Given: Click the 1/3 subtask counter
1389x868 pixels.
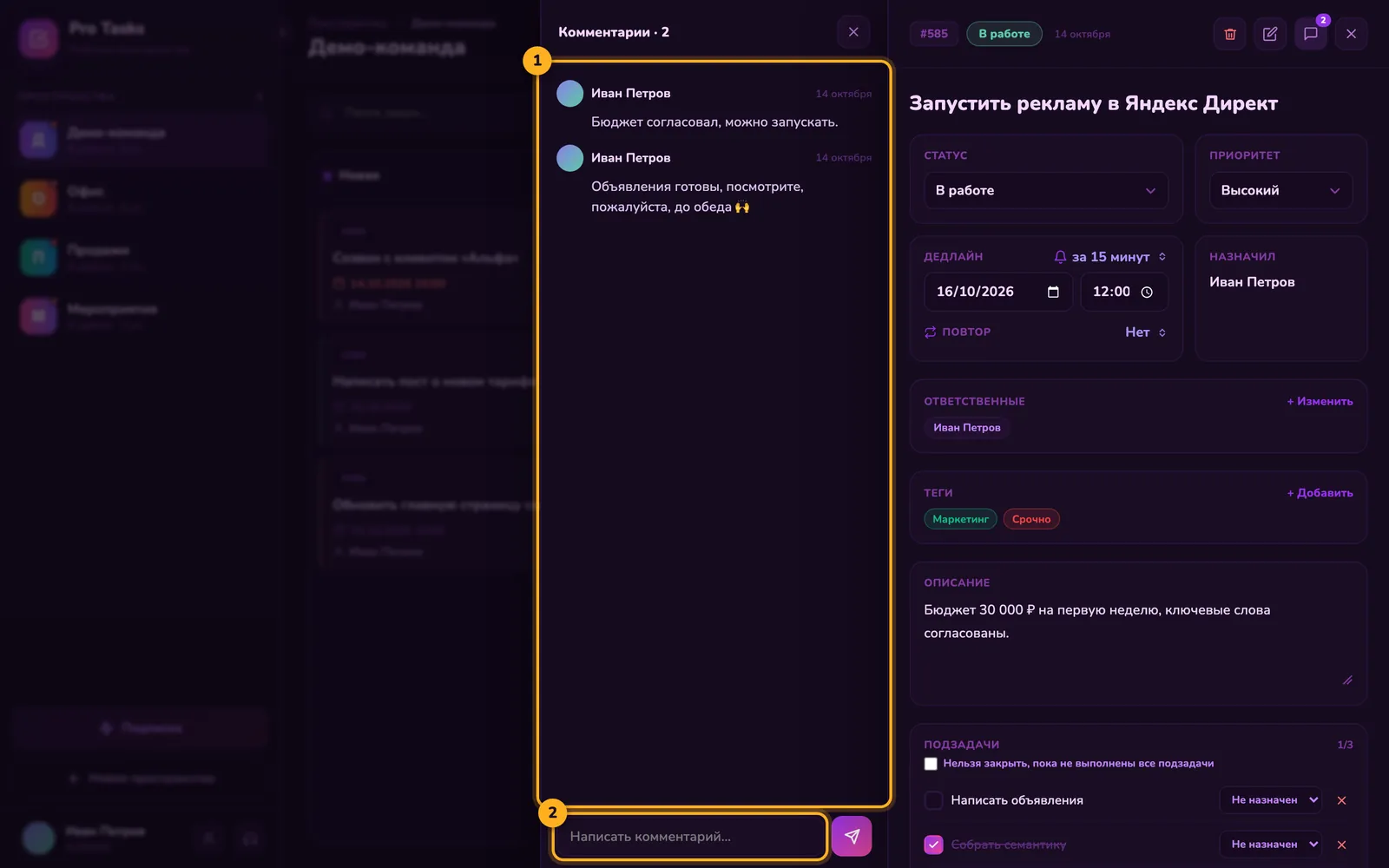Looking at the screenshot, I should pyautogui.click(x=1345, y=745).
